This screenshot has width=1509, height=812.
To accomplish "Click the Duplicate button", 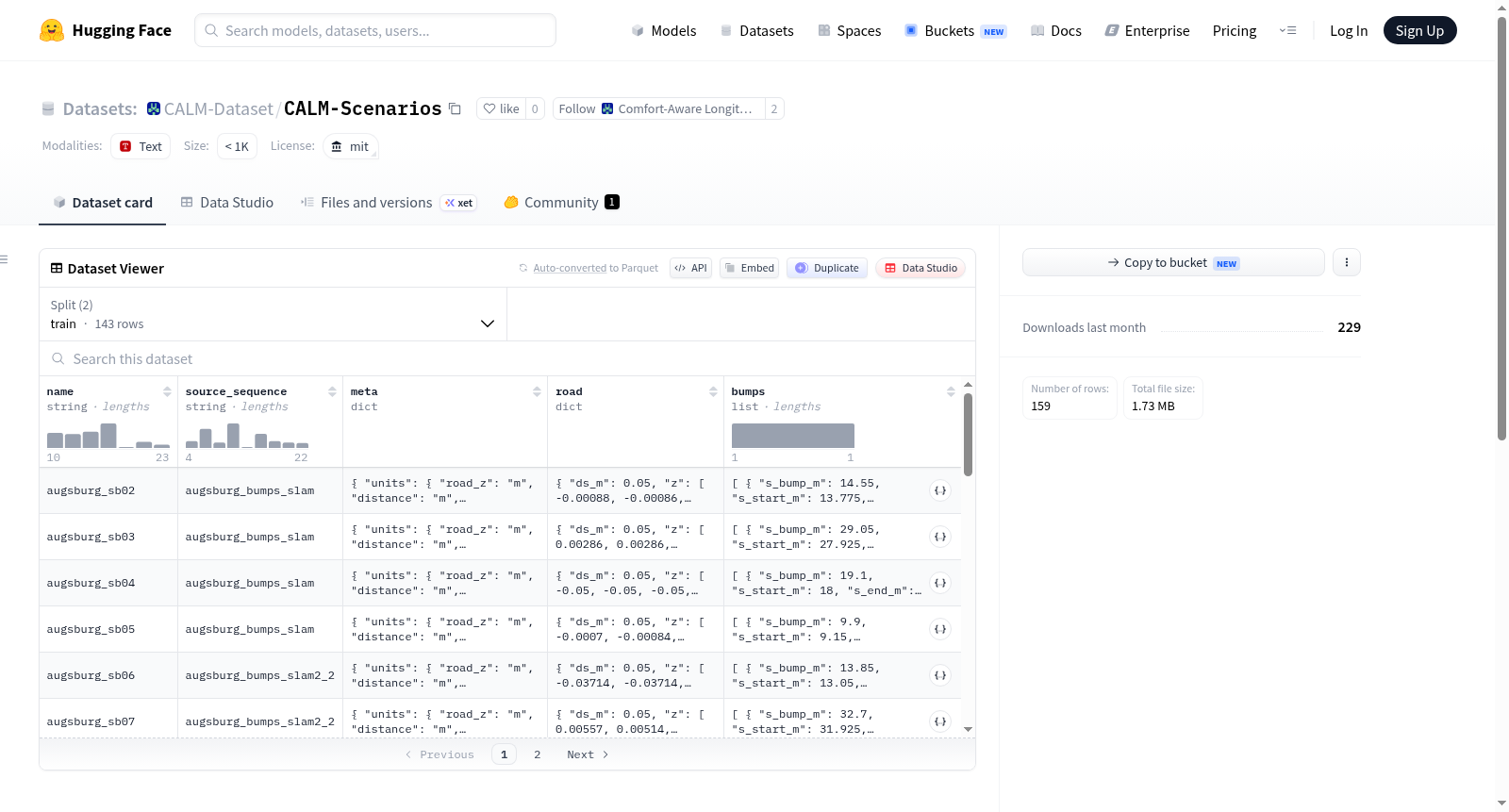I will click(826, 268).
